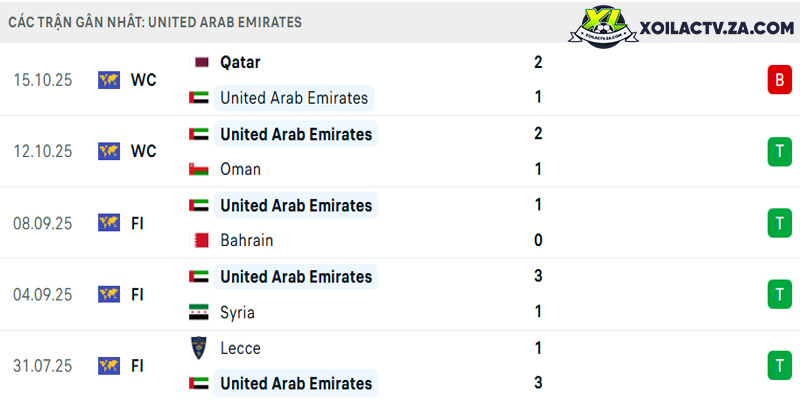This screenshot has height=400, width=800.
Task: Open the Qatar team link
Action: [240, 62]
